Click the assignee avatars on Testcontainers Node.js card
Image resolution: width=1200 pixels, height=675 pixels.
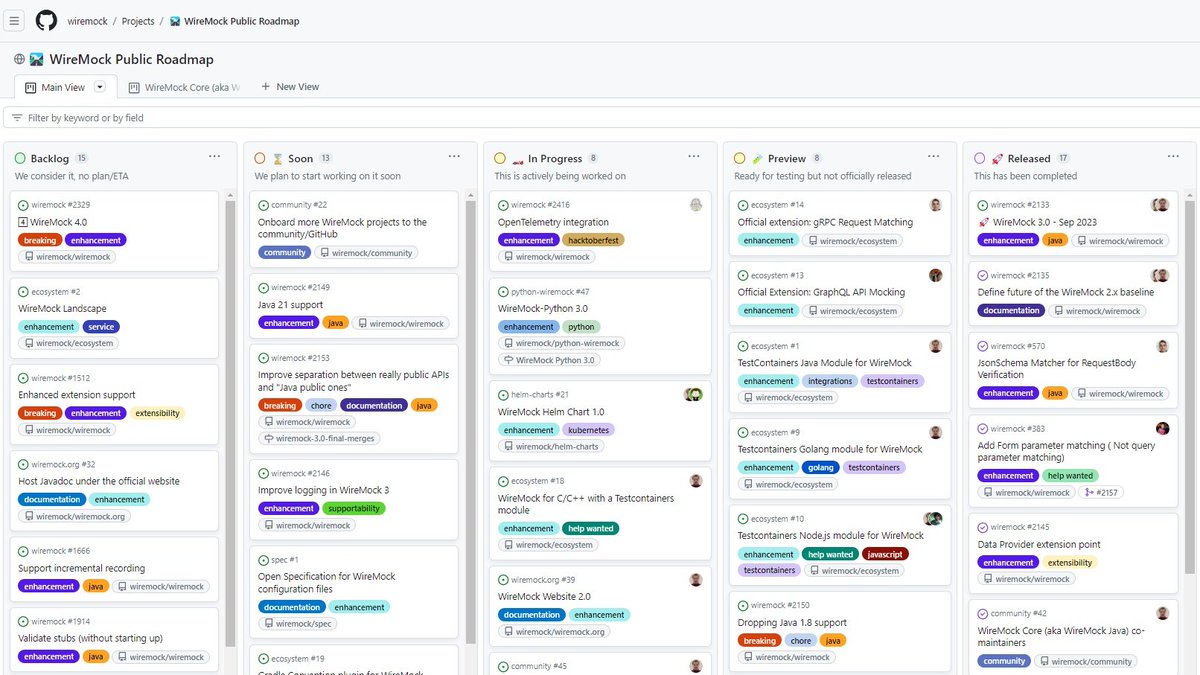[934, 519]
